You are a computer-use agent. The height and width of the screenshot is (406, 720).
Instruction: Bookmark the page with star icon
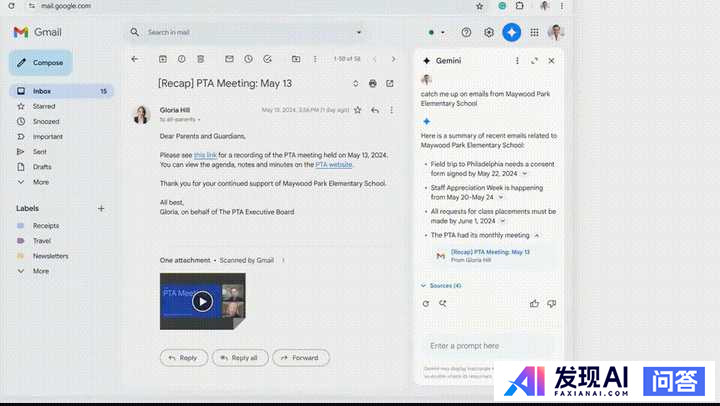pos(479,6)
